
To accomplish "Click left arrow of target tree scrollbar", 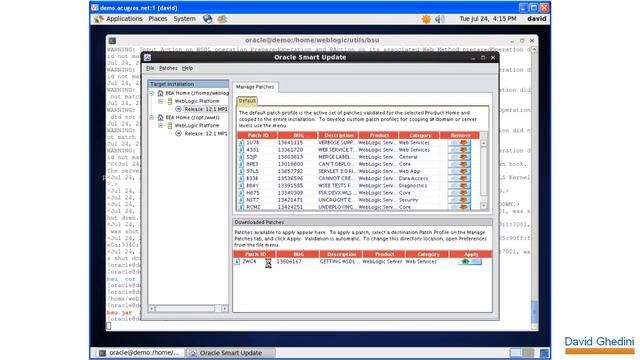I will tap(152, 309).
